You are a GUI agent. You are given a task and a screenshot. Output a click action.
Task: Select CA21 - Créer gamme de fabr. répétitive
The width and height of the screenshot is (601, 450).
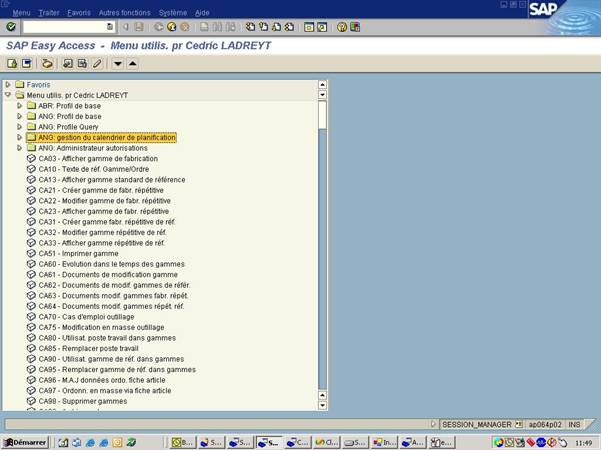(x=101, y=190)
